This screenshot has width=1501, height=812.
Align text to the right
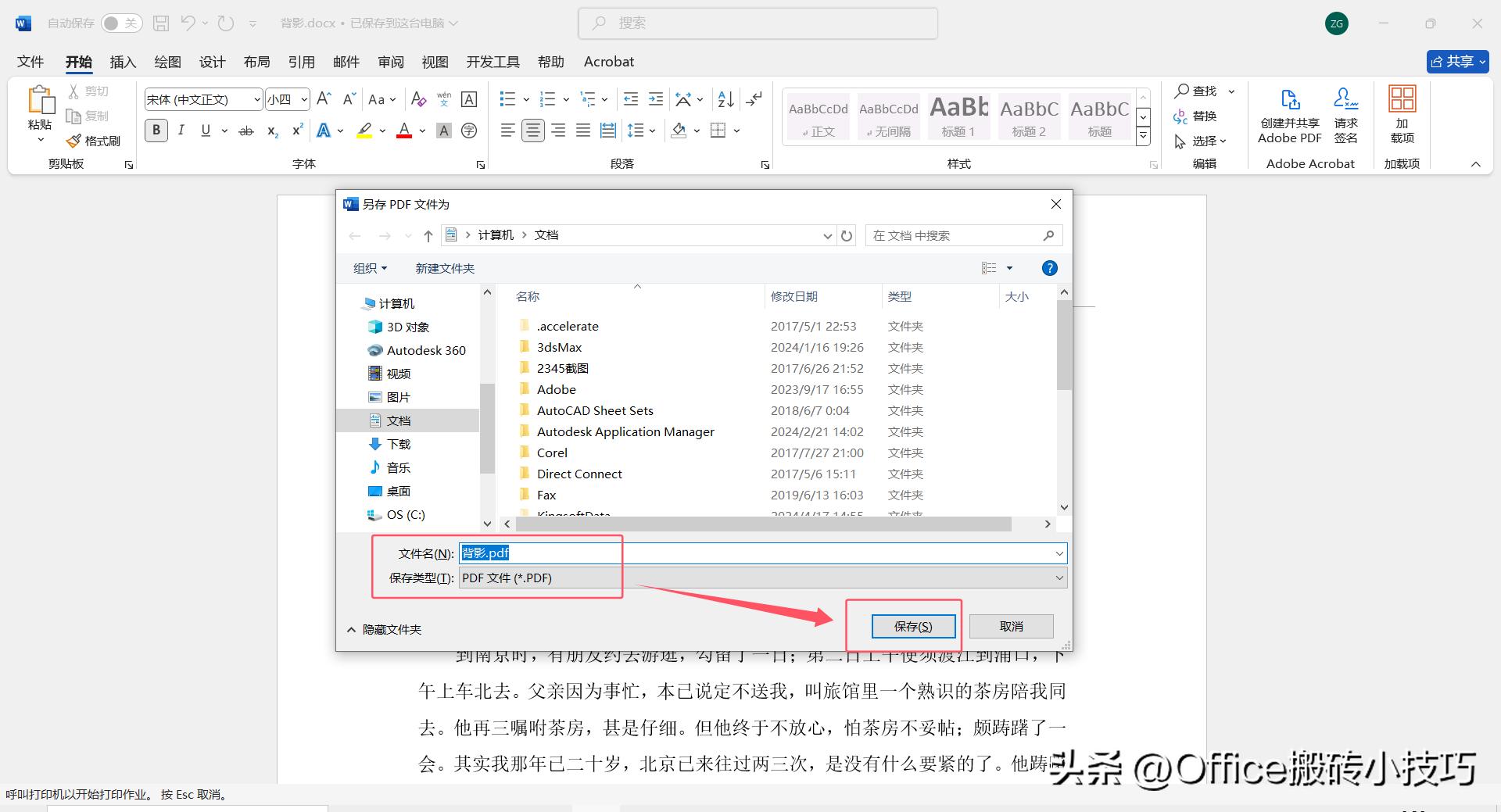(558, 131)
